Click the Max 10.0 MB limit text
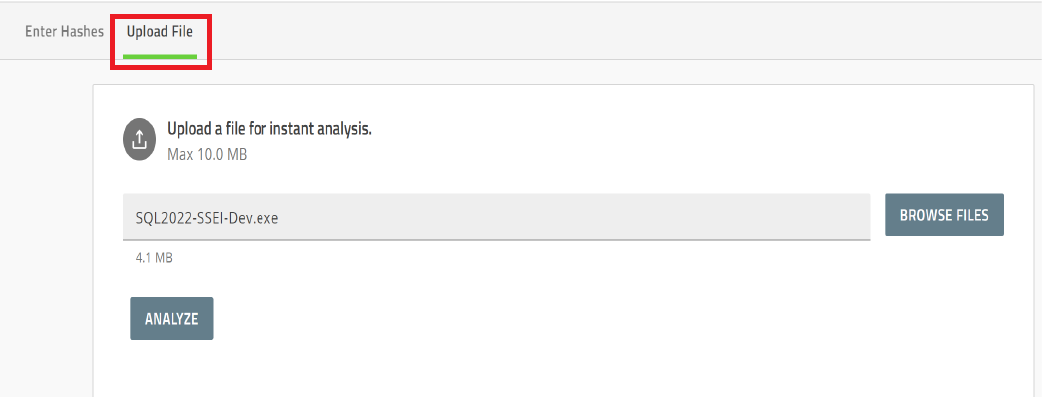1042x397 pixels. coord(207,155)
